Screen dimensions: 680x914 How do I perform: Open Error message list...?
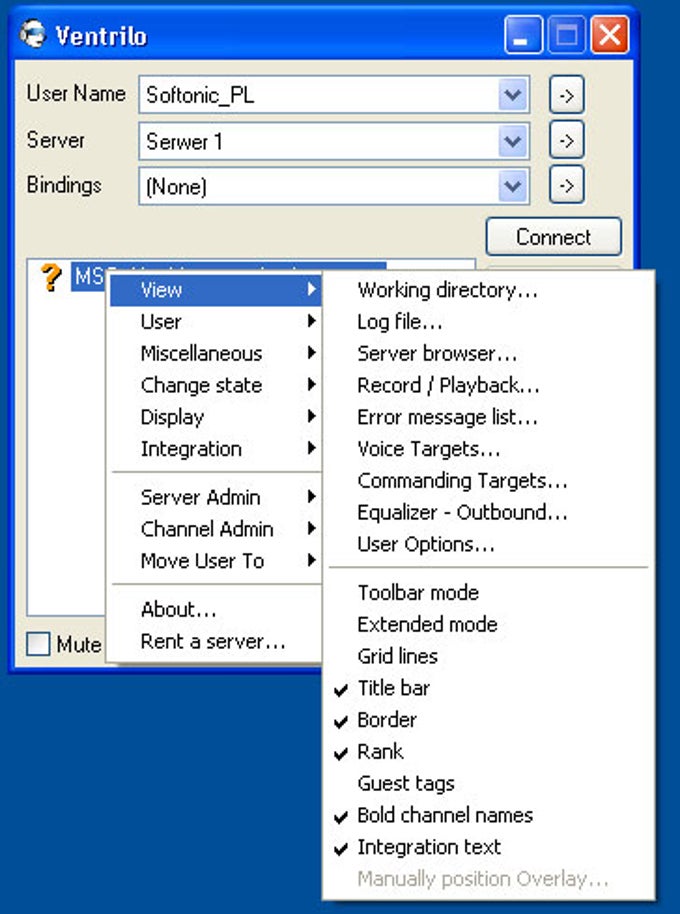coord(488,417)
